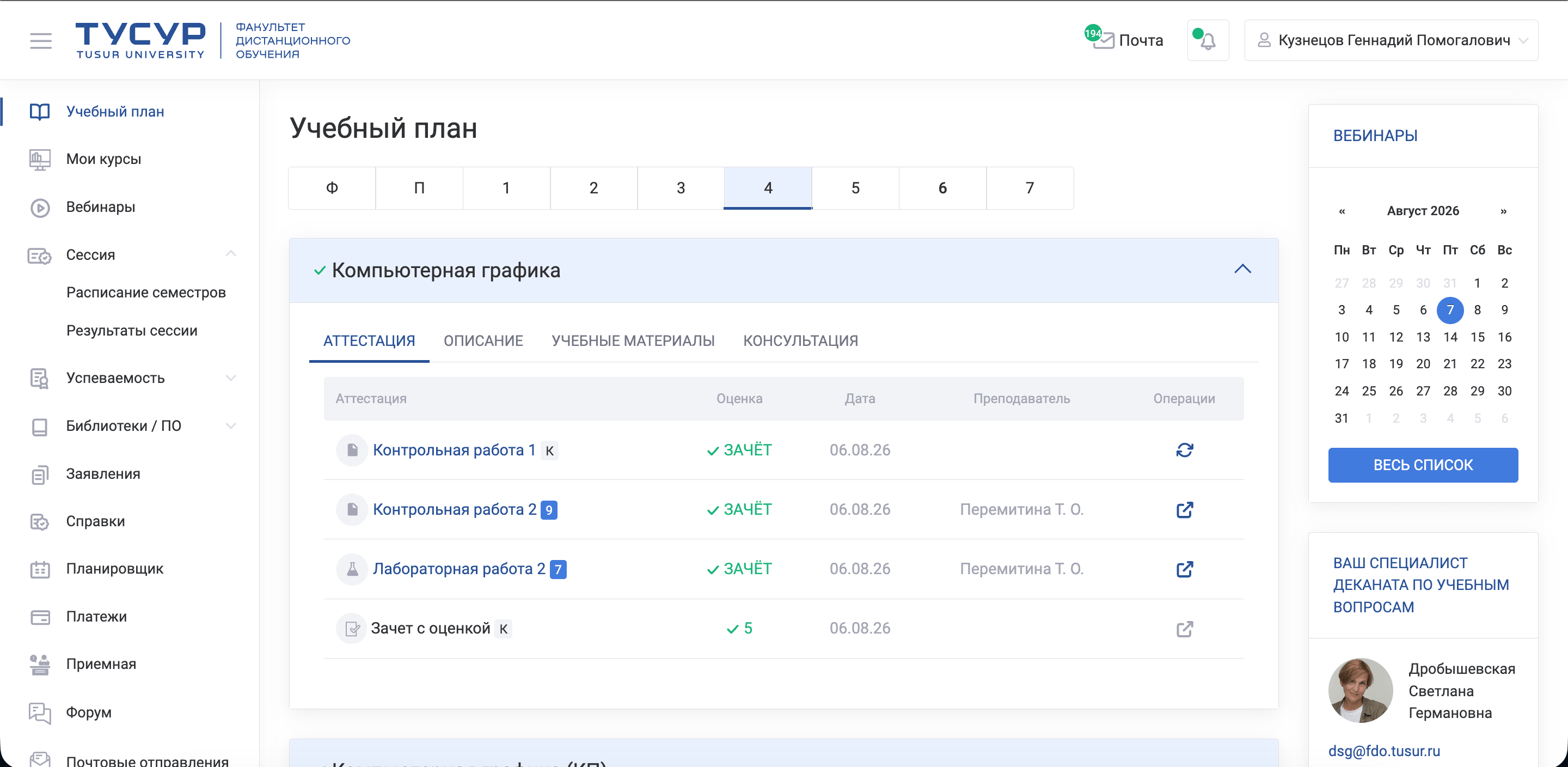Click the Приемная sidebar icon

click(x=40, y=664)
